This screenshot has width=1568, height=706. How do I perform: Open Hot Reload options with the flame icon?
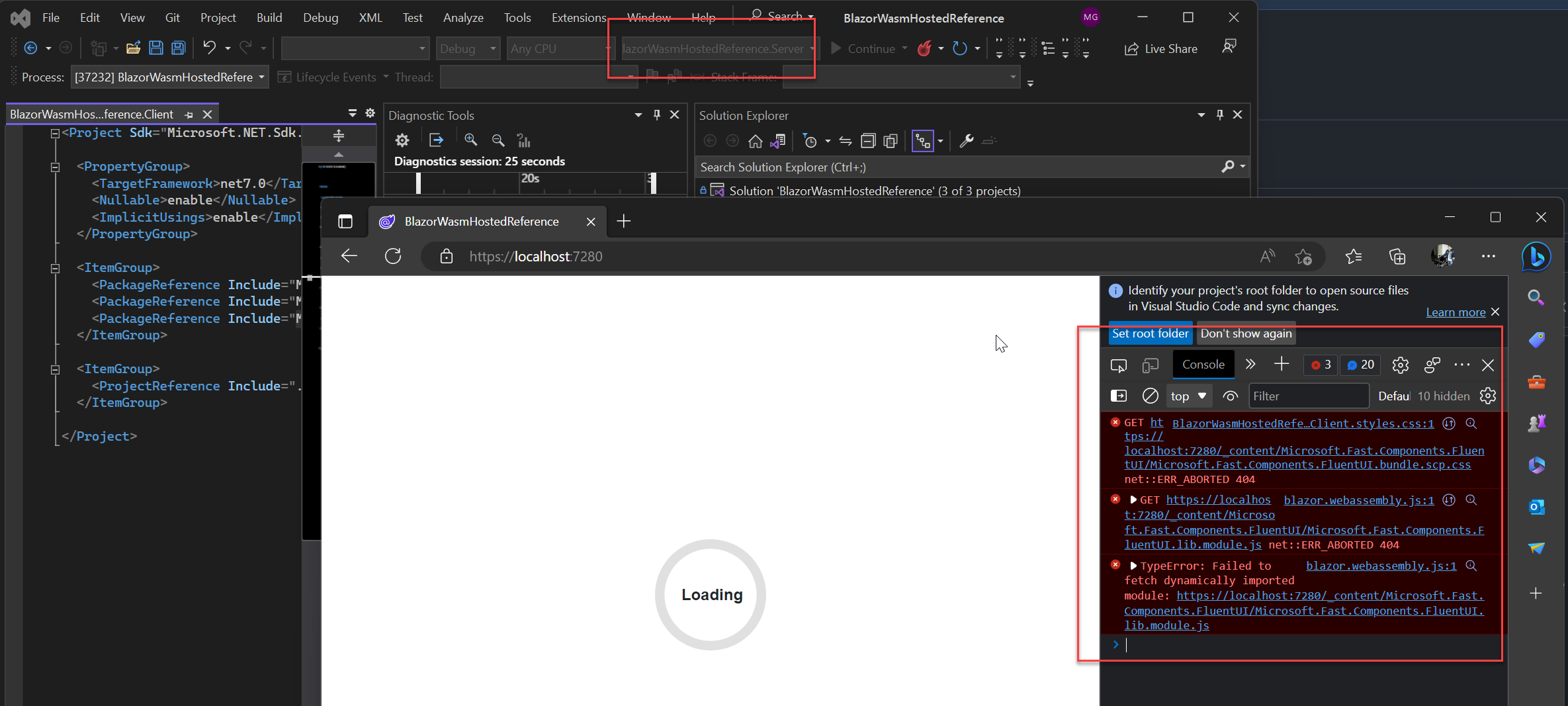[x=926, y=48]
